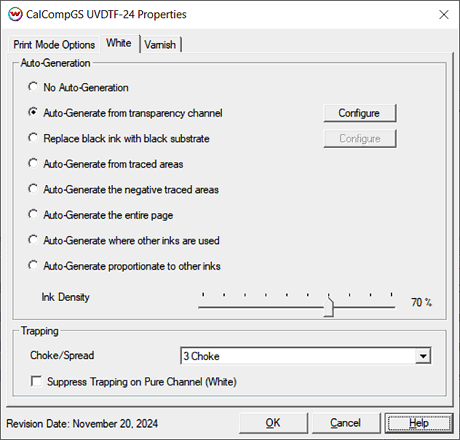Switch to the Print Mode Options tab
The width and height of the screenshot is (460, 440).
[54, 45]
